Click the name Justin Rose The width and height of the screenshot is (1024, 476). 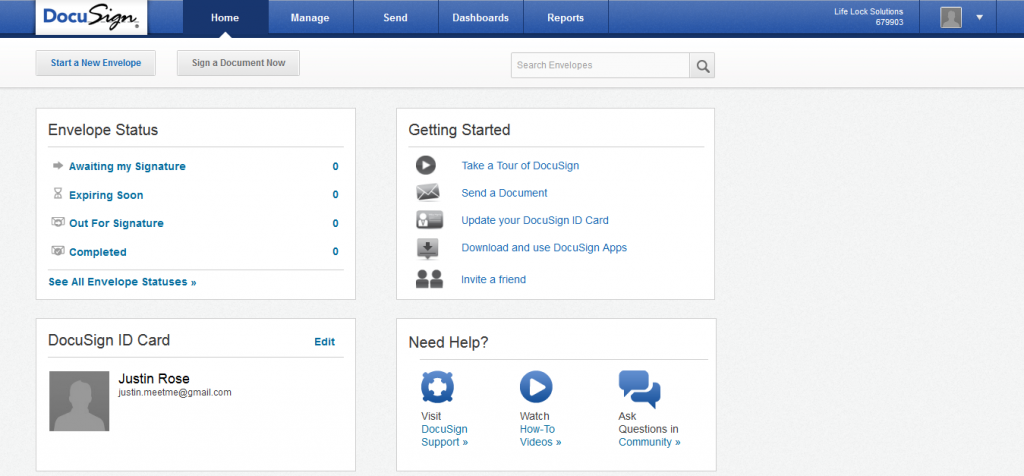pos(153,379)
